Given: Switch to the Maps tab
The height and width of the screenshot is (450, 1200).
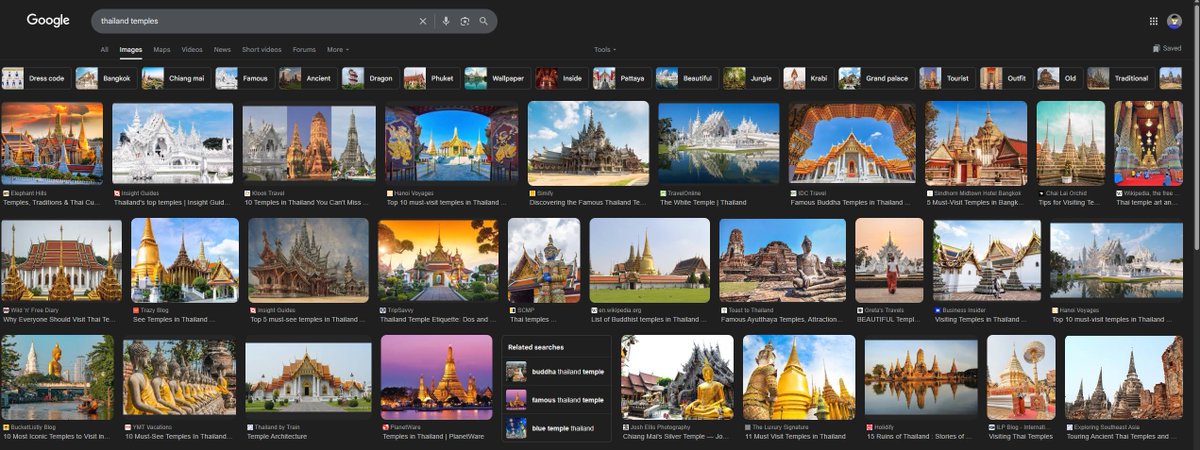Looking at the screenshot, I should (162, 49).
